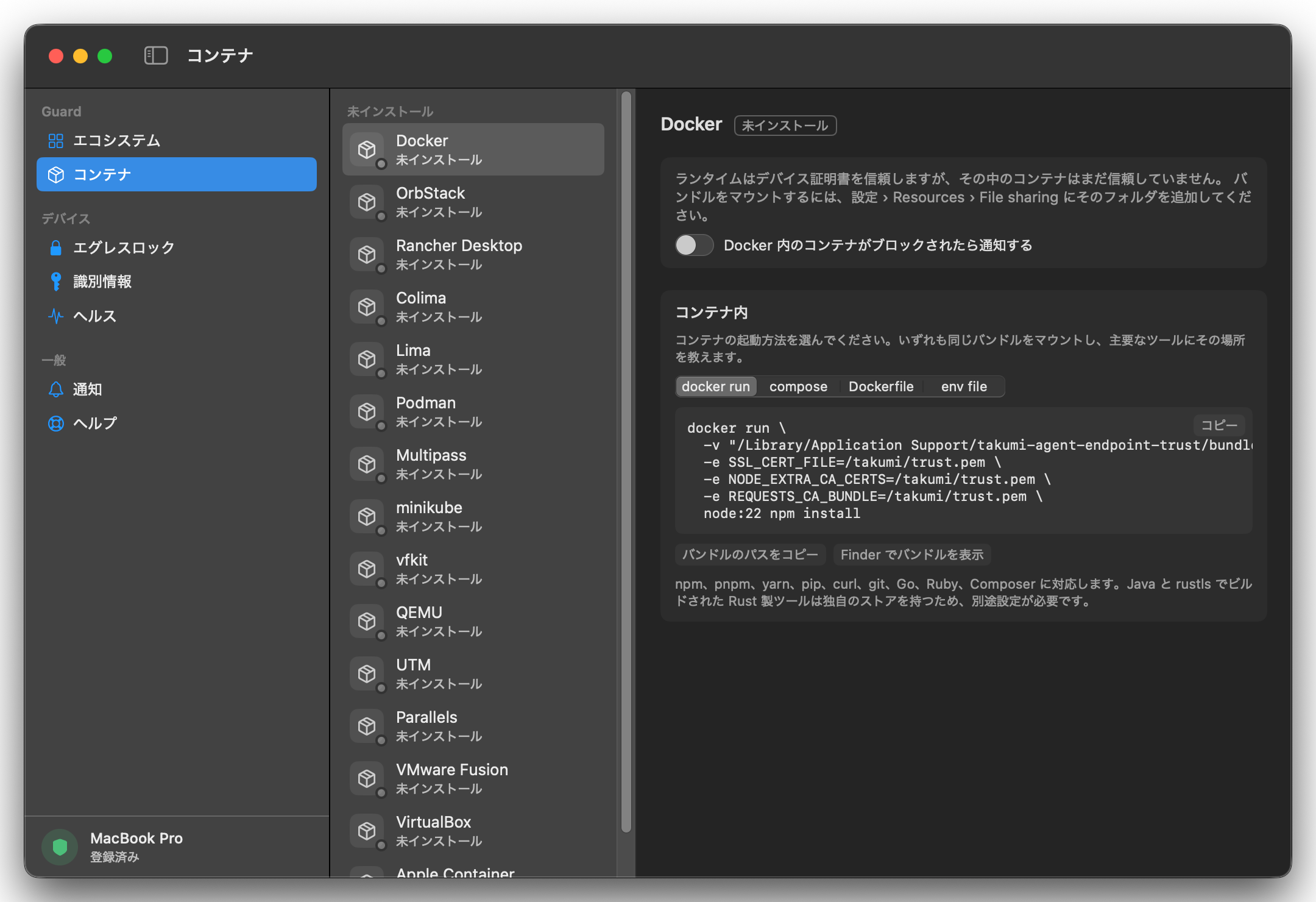Open 識別情報 sidebar item
The height and width of the screenshot is (902, 1316).
click(177, 282)
